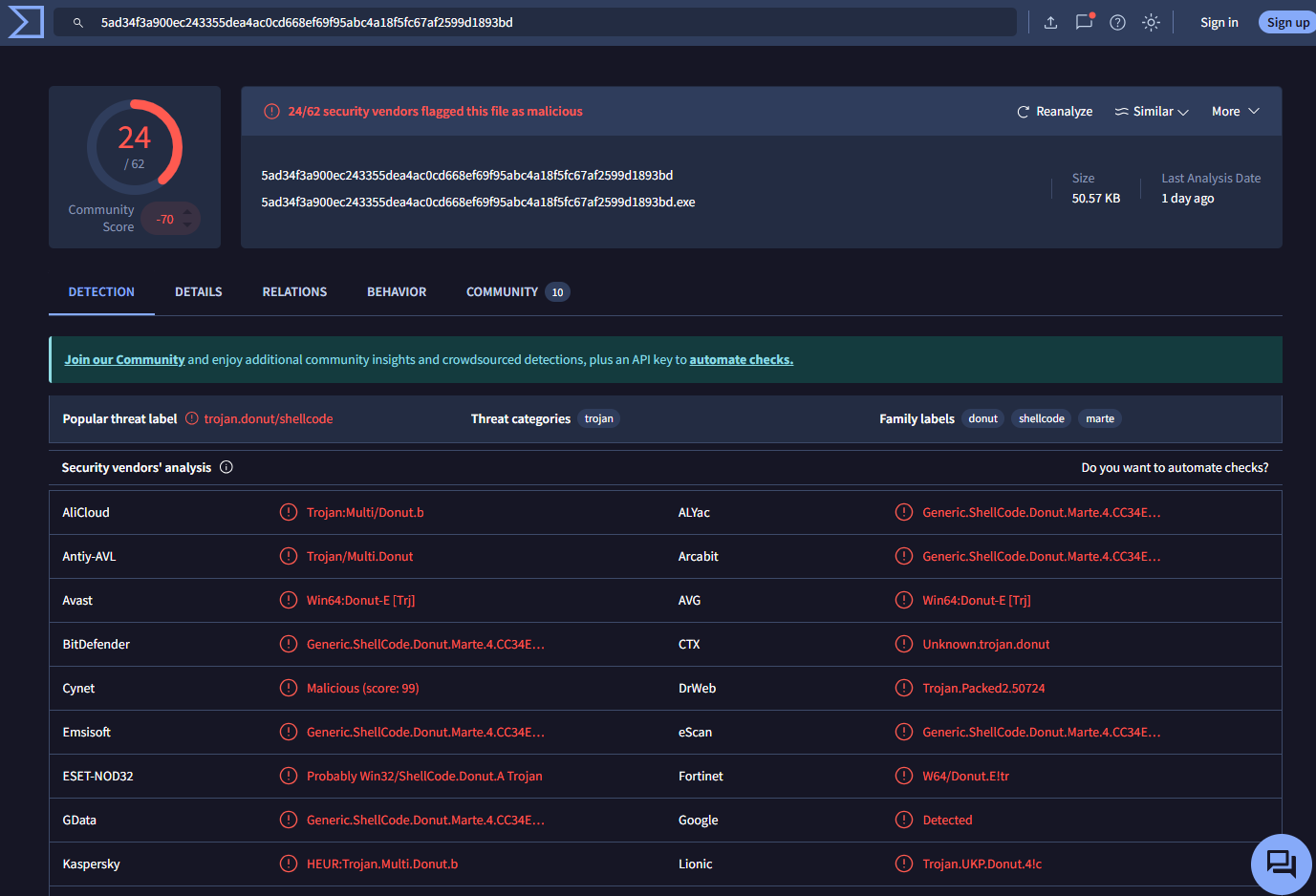This screenshot has width=1316, height=896.
Task: Open the help question mark icon
Action: [x=1117, y=22]
